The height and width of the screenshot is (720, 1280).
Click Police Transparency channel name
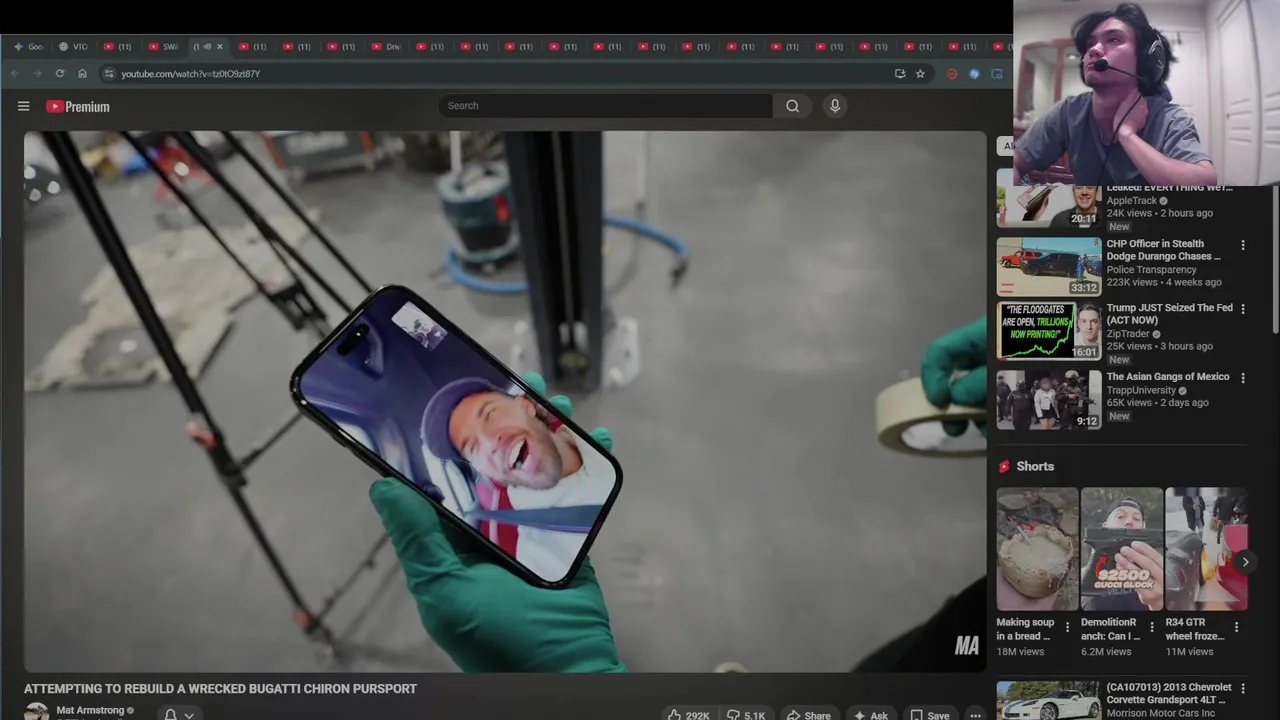(x=1151, y=269)
